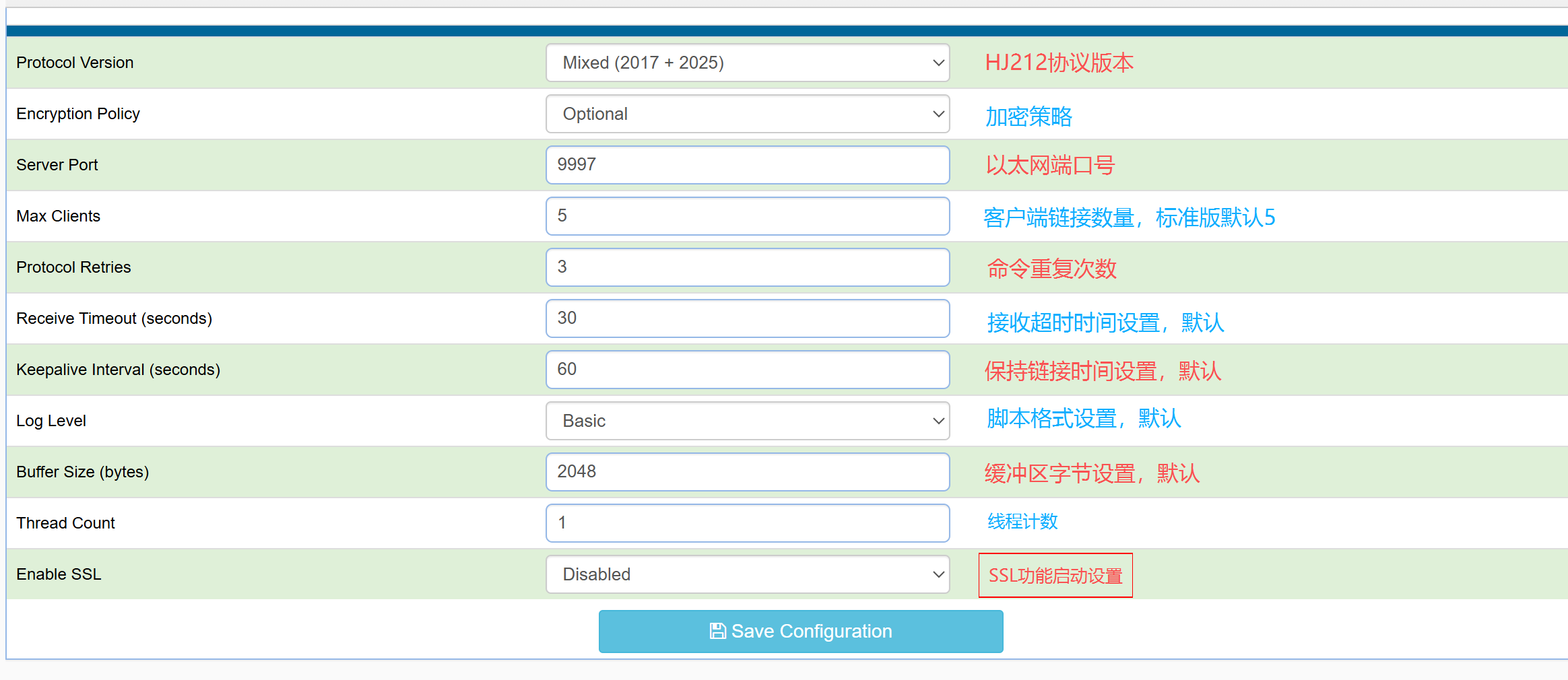The image size is (1568, 680).
Task: Click the 'Keepalive Interval (seconds)' label
Action: [119, 370]
